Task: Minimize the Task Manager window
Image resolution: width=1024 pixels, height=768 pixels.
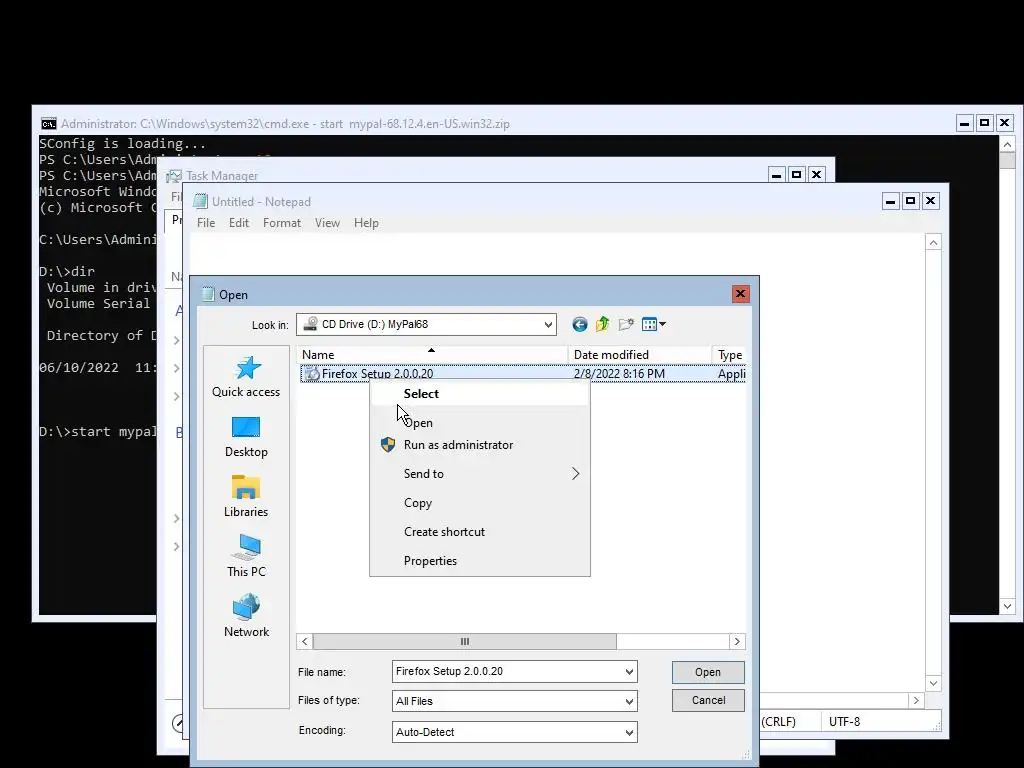Action: click(776, 174)
